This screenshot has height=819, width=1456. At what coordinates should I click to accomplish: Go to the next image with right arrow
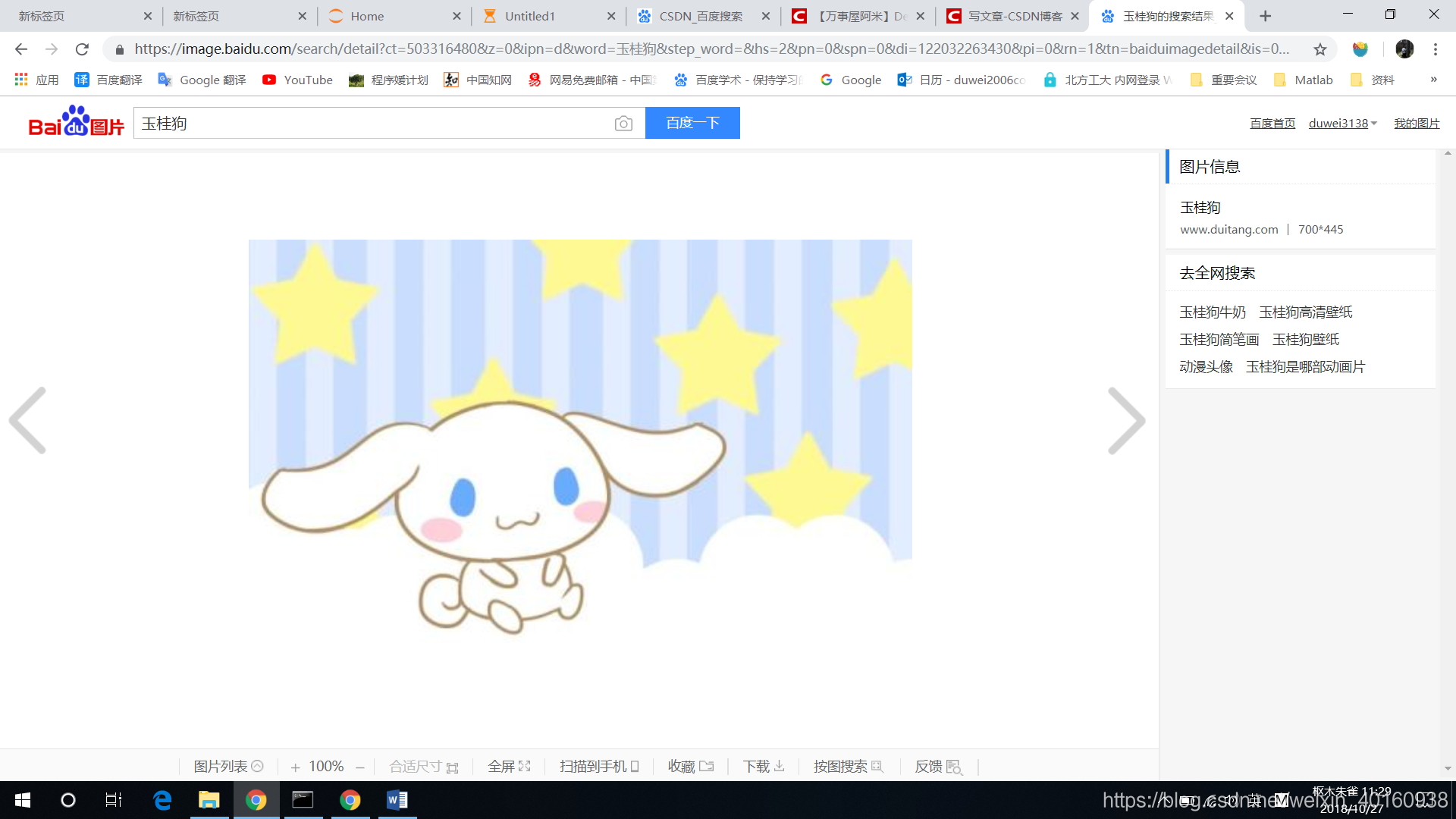pos(1126,420)
